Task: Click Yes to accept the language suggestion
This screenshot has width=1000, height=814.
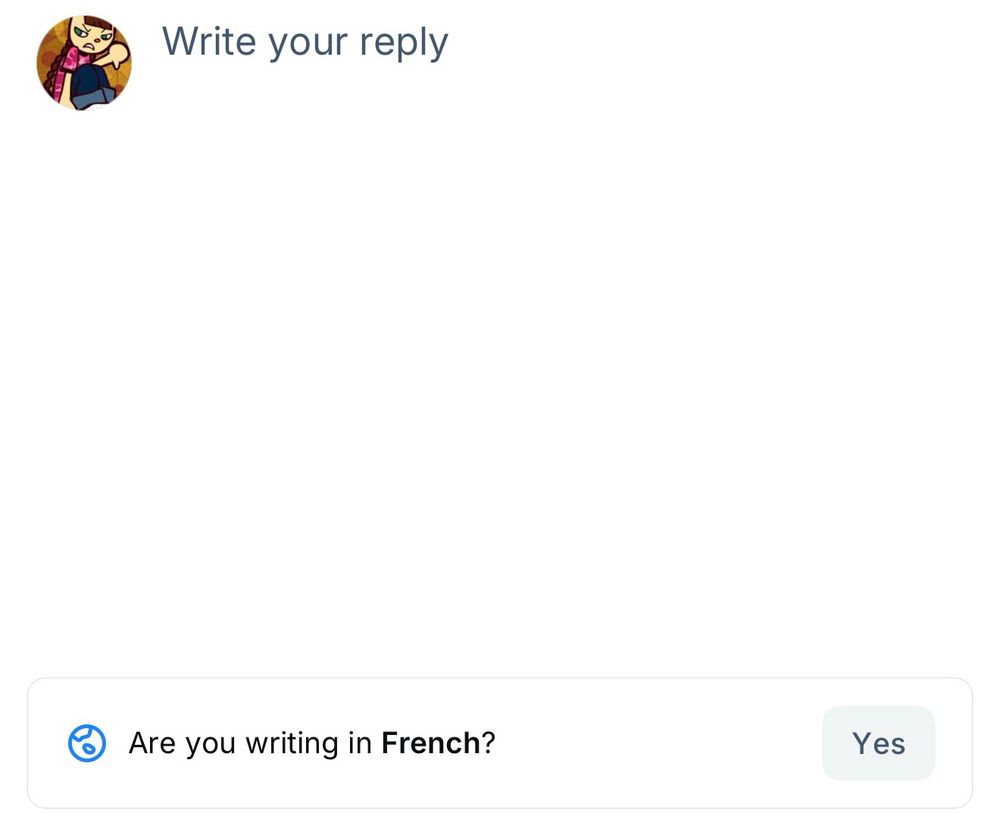Action: point(877,743)
